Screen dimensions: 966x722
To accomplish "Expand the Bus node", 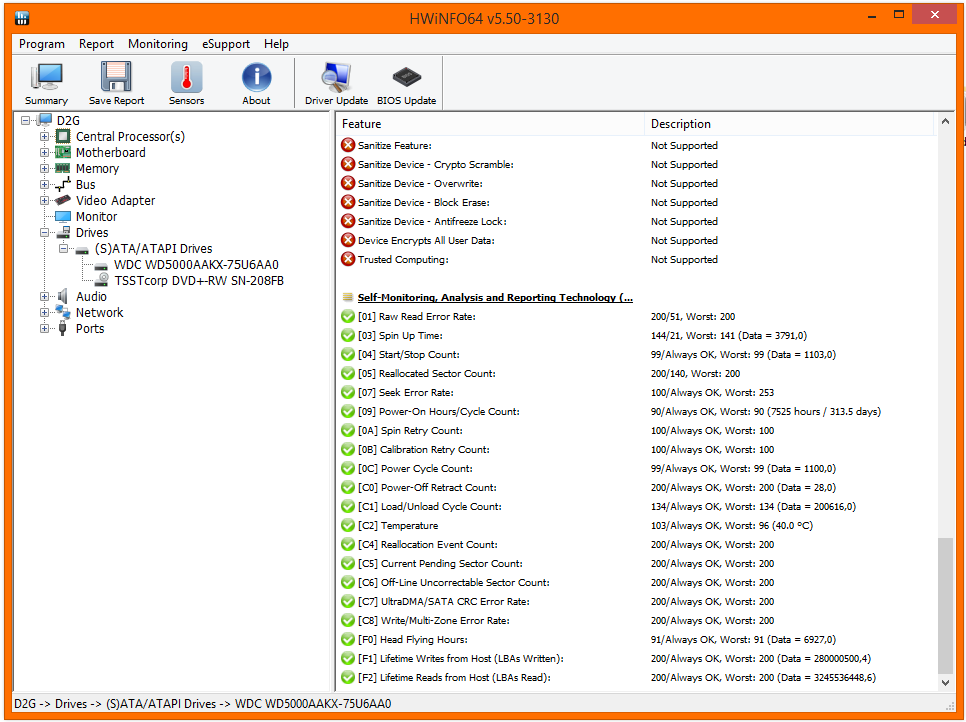I will tap(44, 184).
